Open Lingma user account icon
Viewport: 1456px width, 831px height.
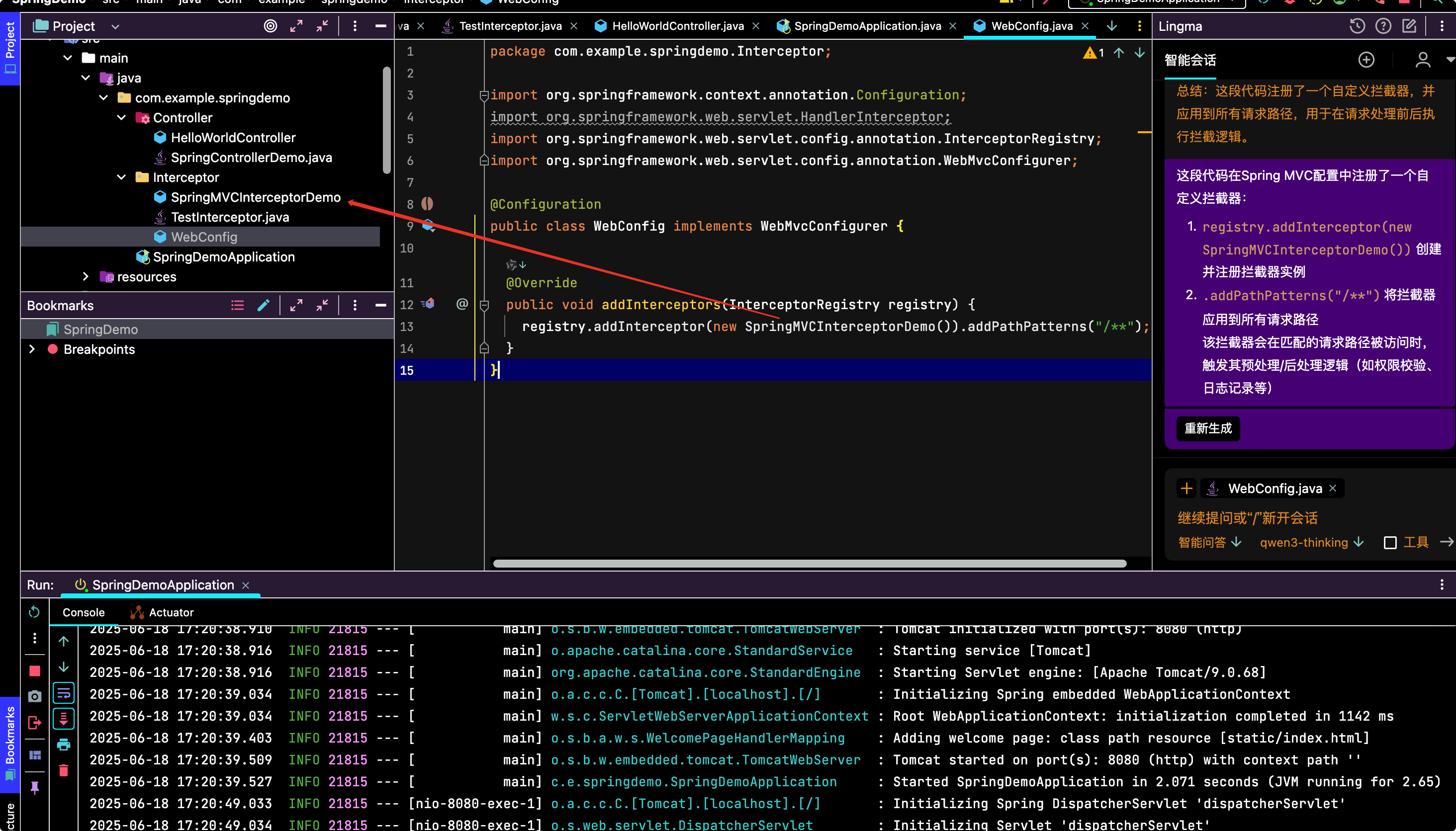click(x=1422, y=59)
